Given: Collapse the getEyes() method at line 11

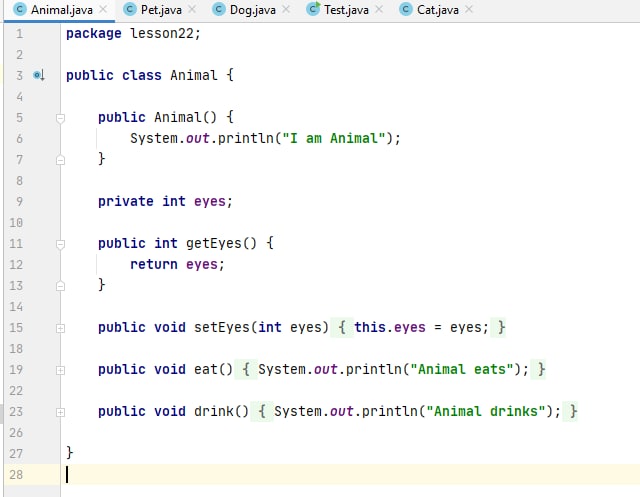Looking at the screenshot, I should [x=60, y=244].
